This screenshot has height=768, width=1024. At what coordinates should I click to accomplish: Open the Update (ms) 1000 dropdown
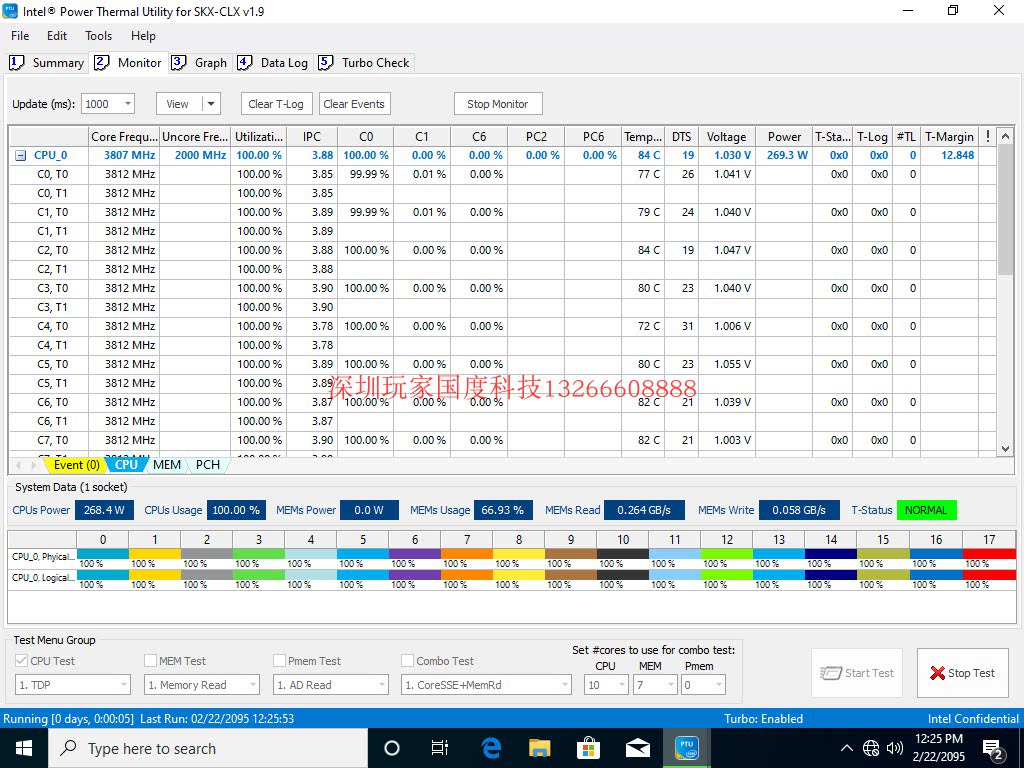[108, 104]
